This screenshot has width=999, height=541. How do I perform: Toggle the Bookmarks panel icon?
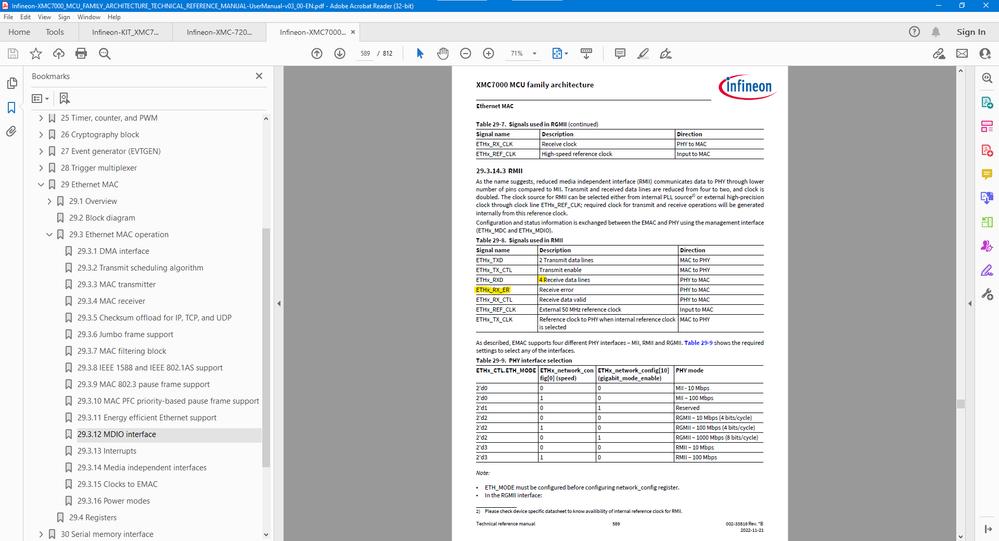11,108
